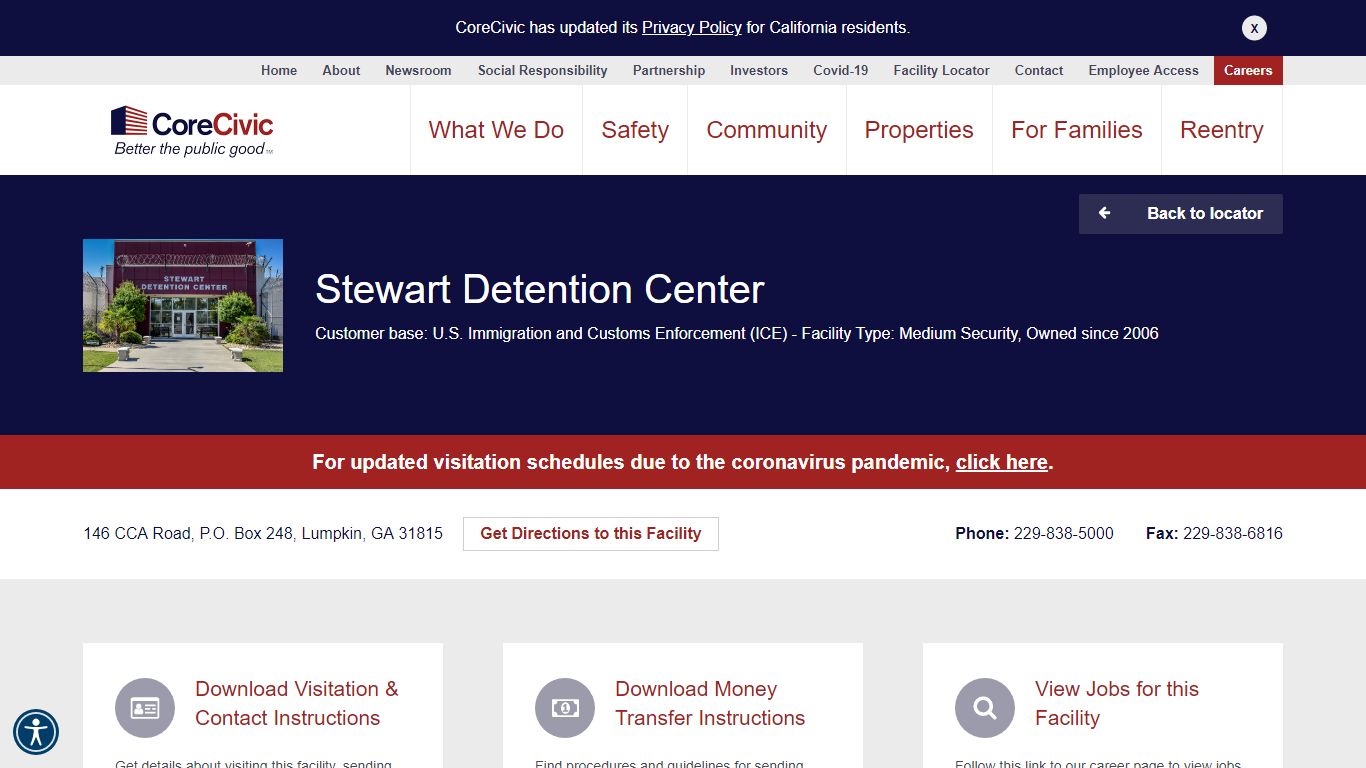Click the phone number 229-838-5000
Viewport: 1366px width, 768px height.
pos(1063,533)
